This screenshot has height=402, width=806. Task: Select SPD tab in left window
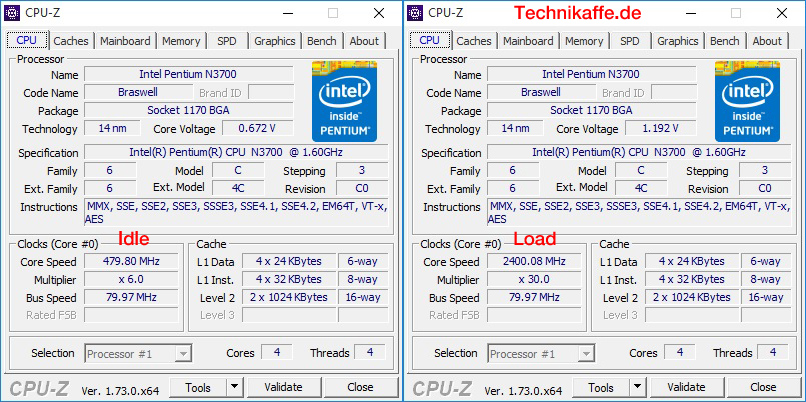point(227,41)
